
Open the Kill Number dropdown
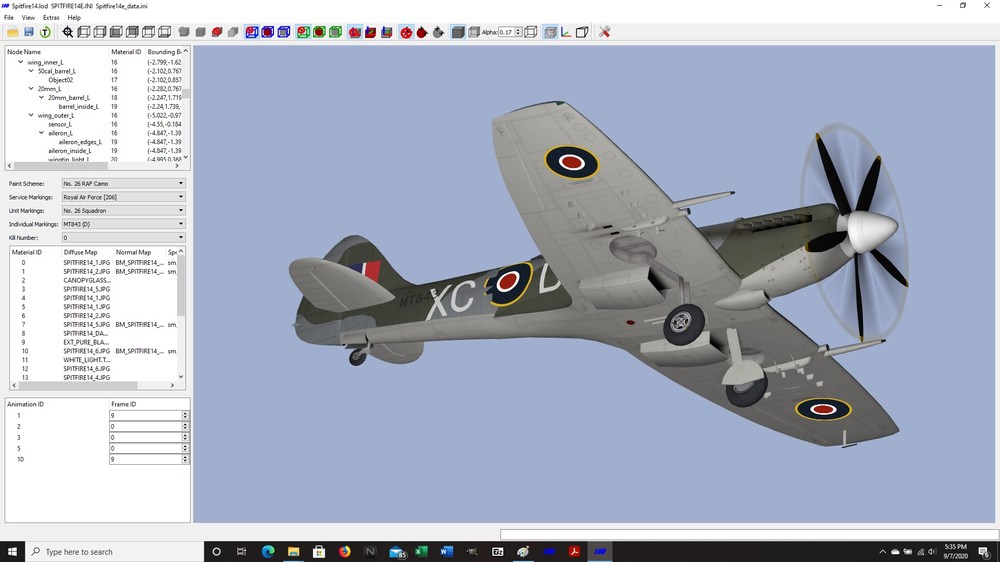point(123,237)
